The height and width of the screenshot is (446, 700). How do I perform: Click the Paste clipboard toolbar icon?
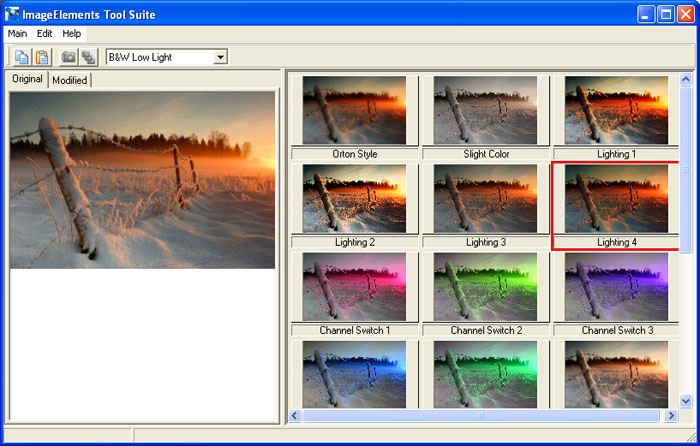tap(42, 57)
